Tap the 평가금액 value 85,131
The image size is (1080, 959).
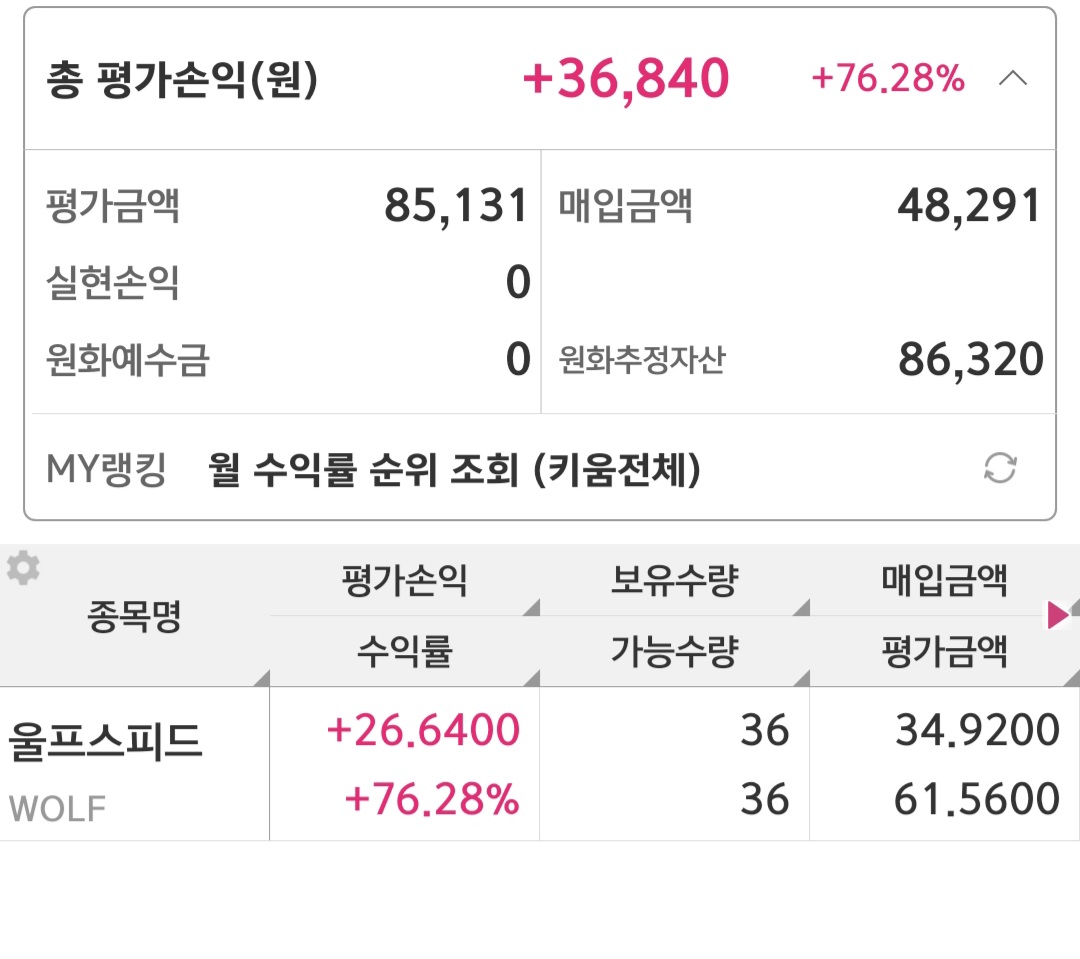[456, 207]
